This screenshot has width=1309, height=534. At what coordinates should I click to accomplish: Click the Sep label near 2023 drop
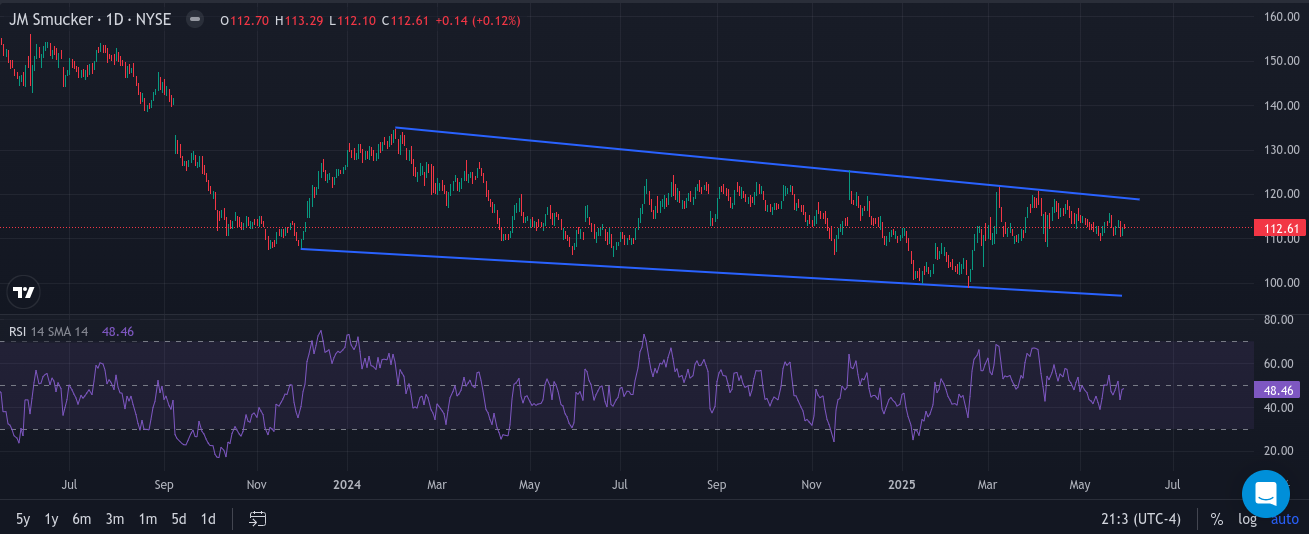pyautogui.click(x=165, y=485)
